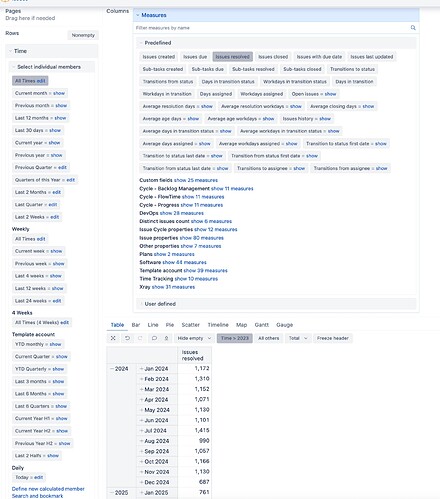
Task: Collapse the 2024 year row
Action: (x=112, y=369)
